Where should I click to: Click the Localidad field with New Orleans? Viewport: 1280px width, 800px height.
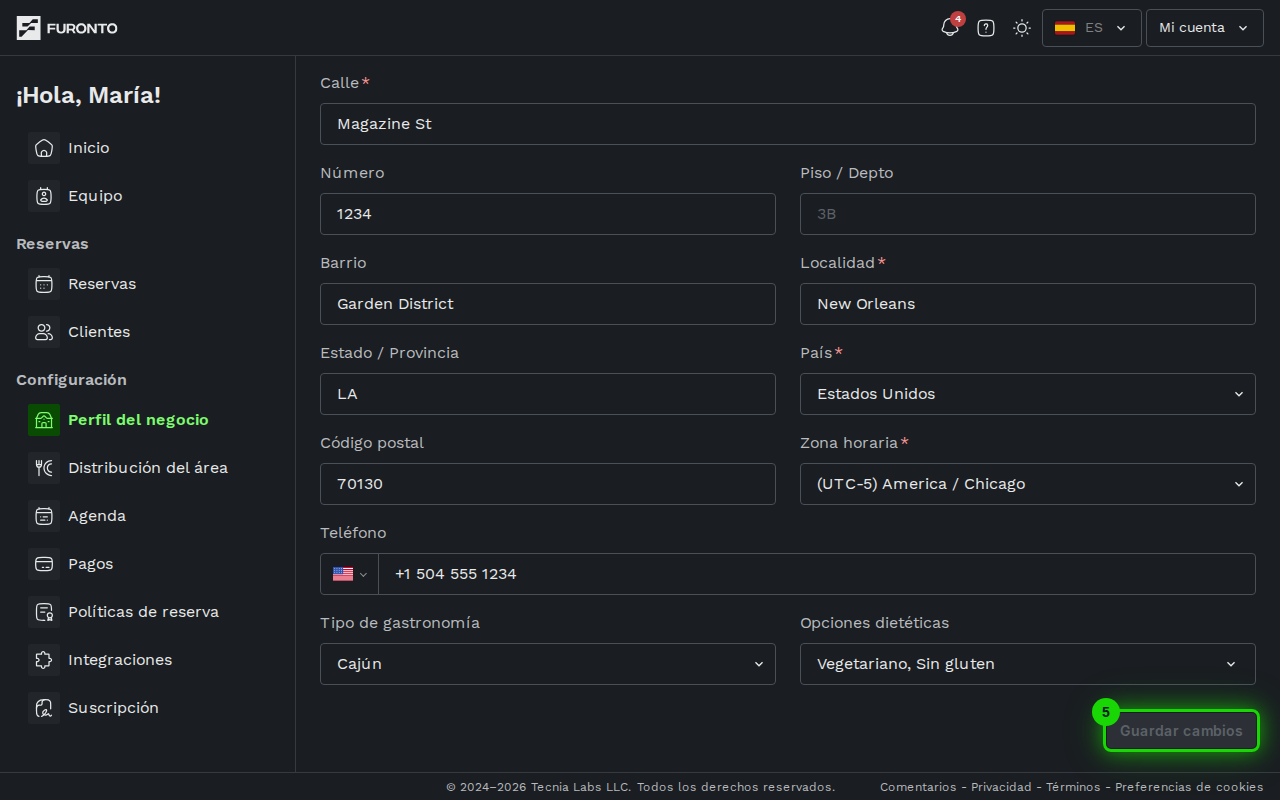tap(1028, 304)
